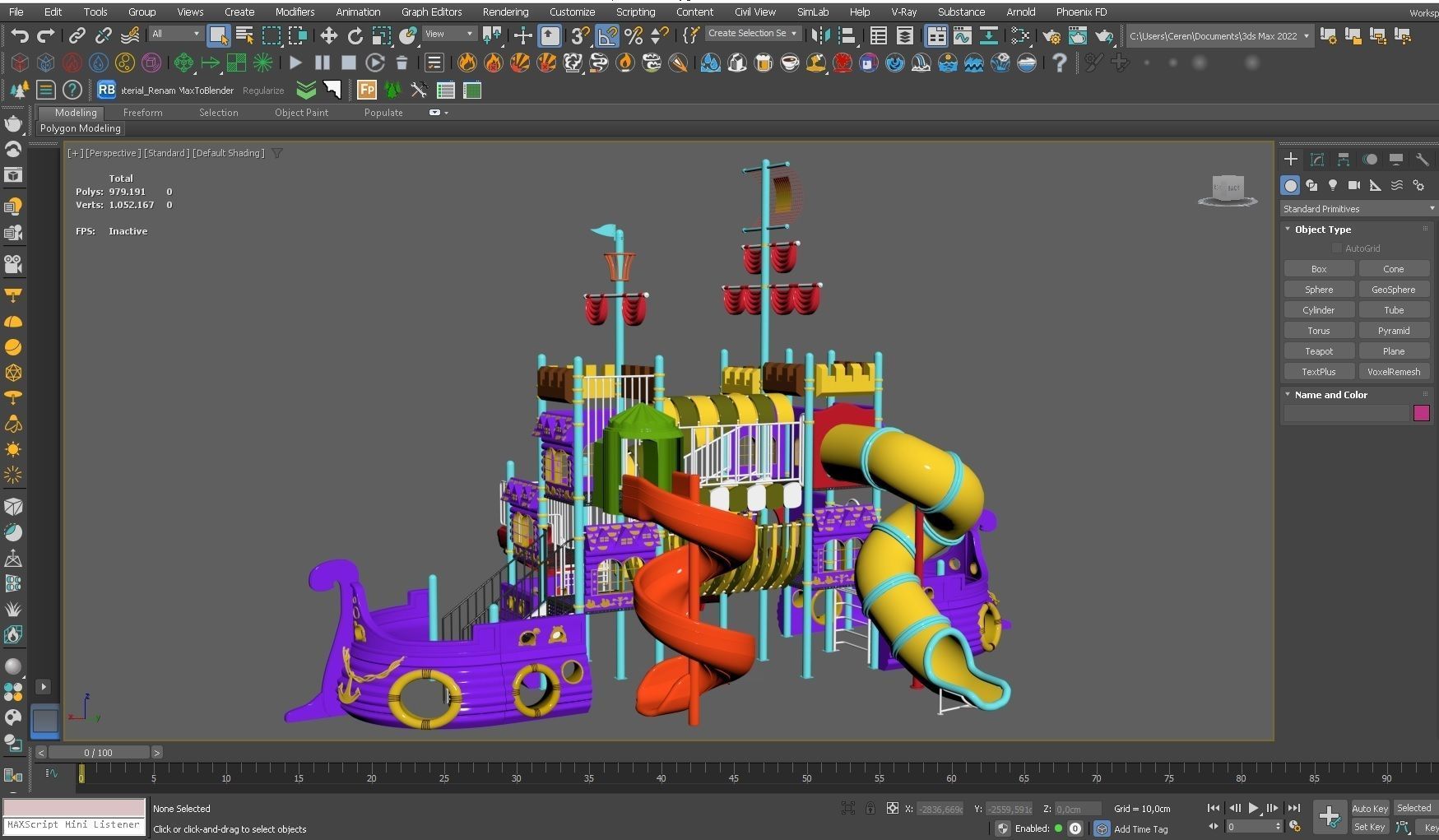Viewport: 1439px width, 840px height.
Task: Toggle the Auto Key button
Action: tap(1370, 809)
